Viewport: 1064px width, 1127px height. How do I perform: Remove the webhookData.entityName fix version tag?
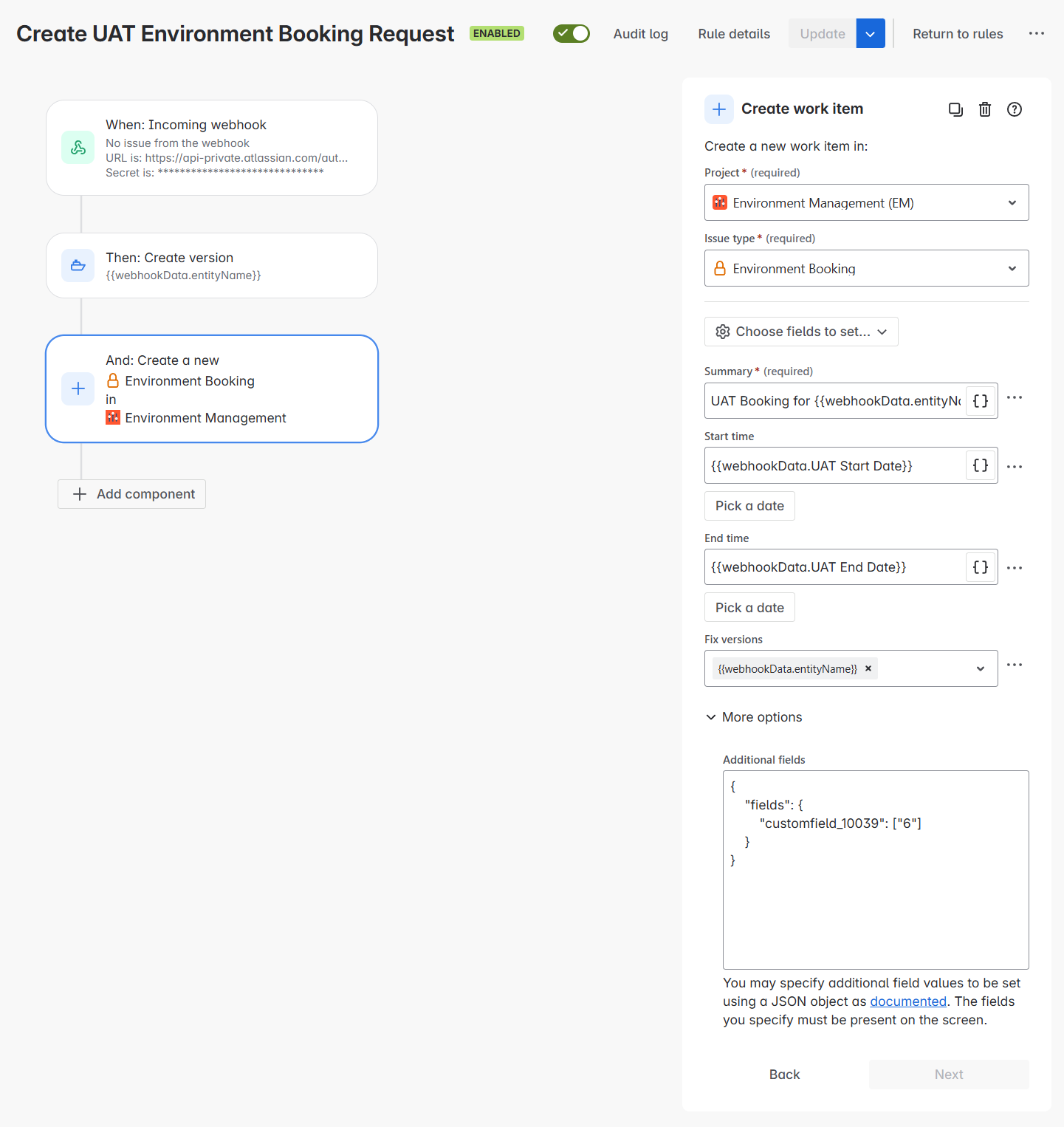point(868,668)
